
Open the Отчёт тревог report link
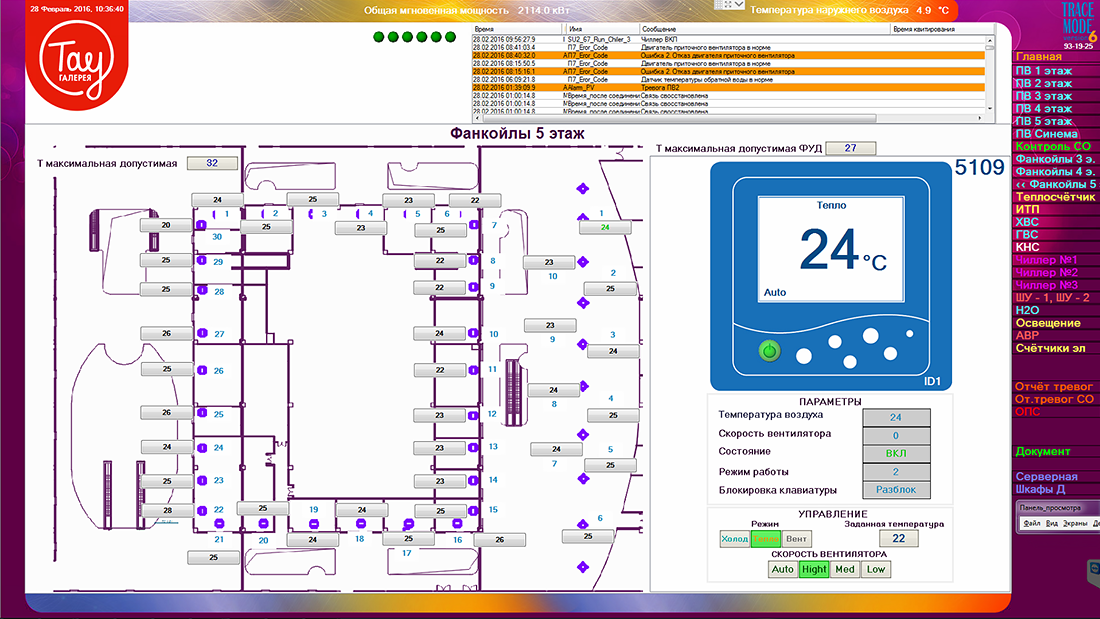tap(1053, 386)
